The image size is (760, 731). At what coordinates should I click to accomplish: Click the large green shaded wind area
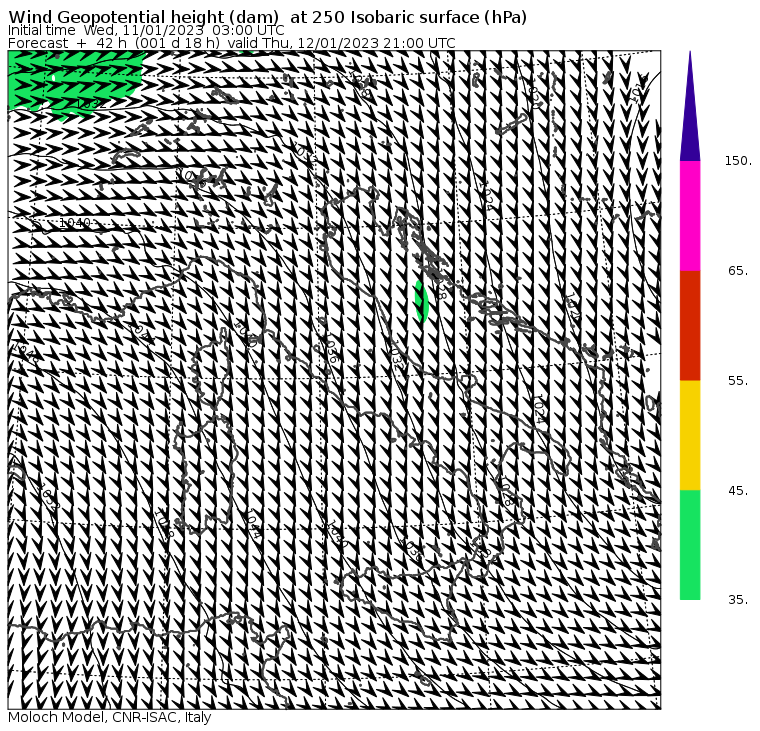76,83
